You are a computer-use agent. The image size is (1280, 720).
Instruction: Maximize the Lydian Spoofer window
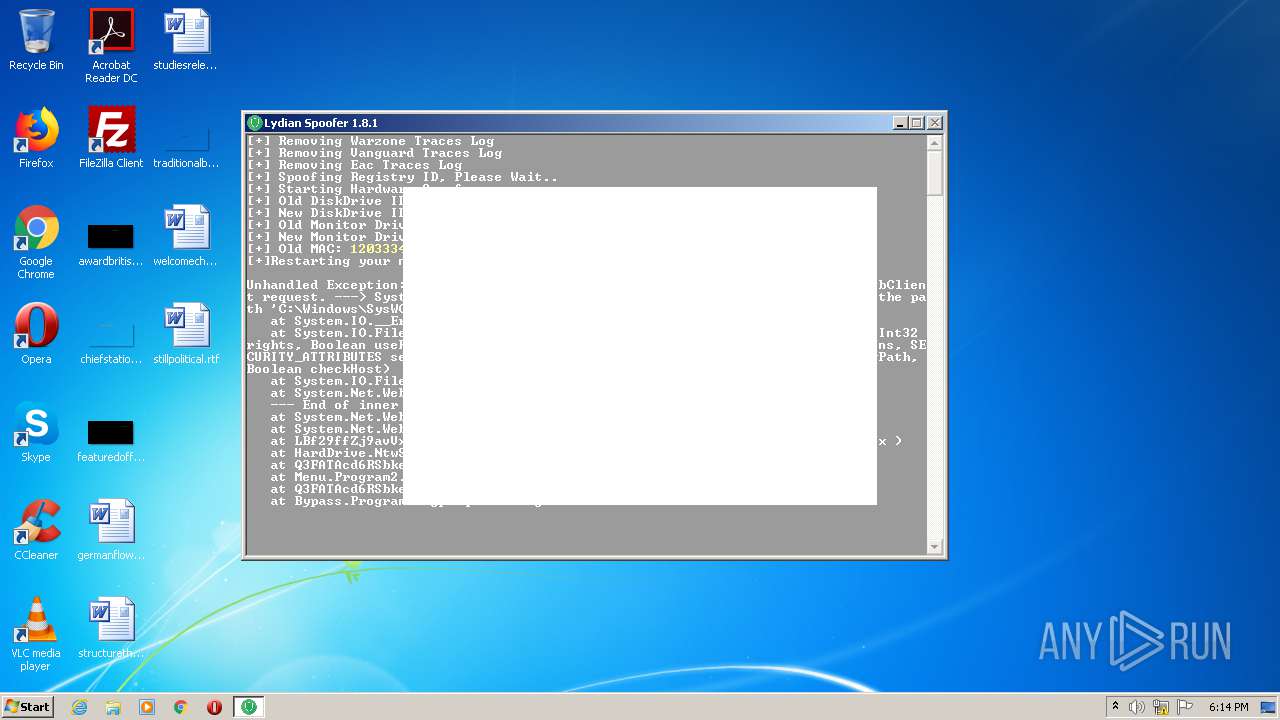click(916, 123)
